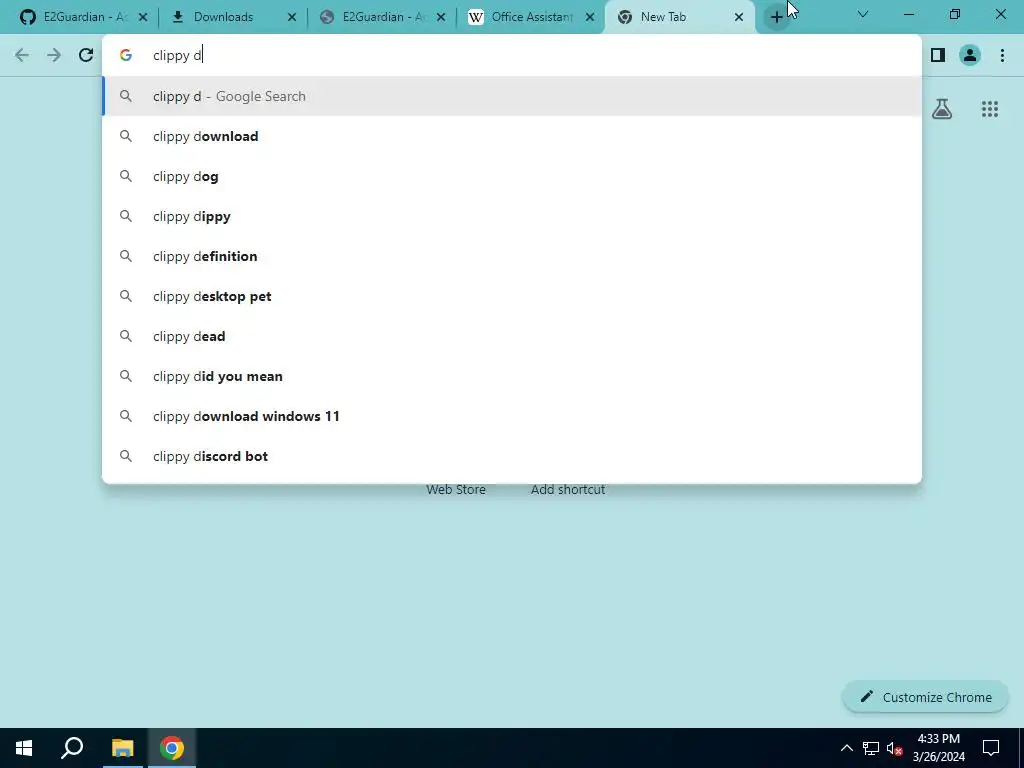Close the Downloads tab
The image size is (1024, 768).
(x=292, y=17)
